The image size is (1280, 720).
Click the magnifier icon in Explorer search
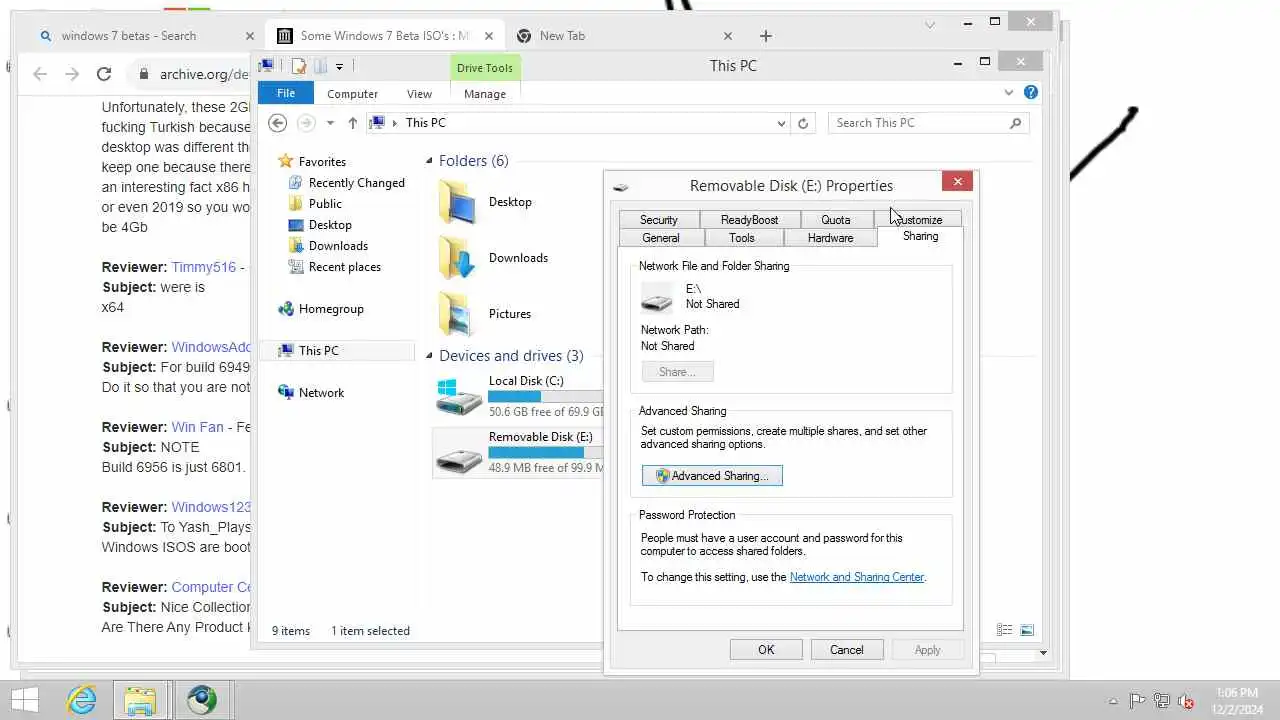1016,123
